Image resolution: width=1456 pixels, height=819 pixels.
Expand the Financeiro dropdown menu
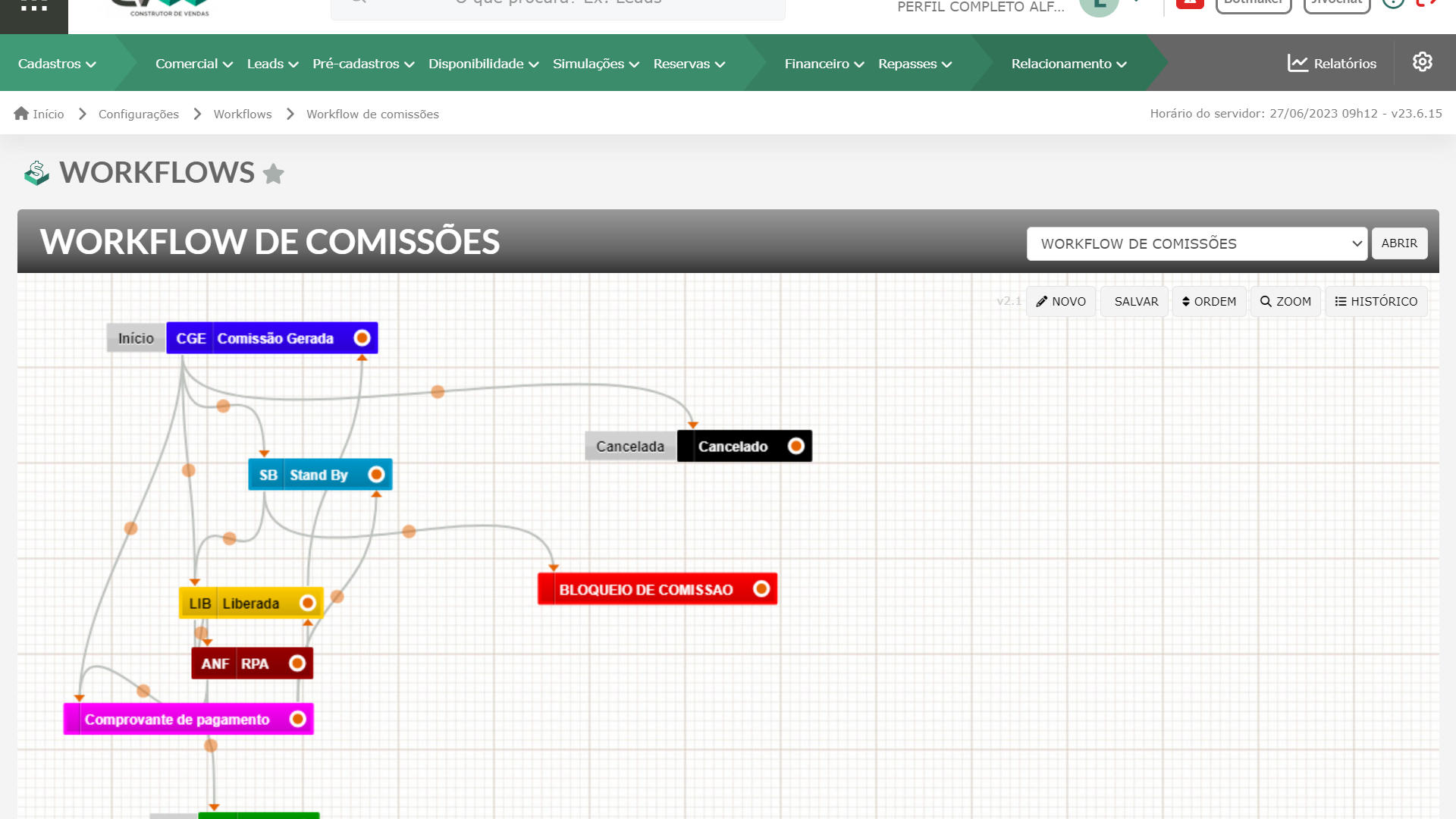coord(824,64)
